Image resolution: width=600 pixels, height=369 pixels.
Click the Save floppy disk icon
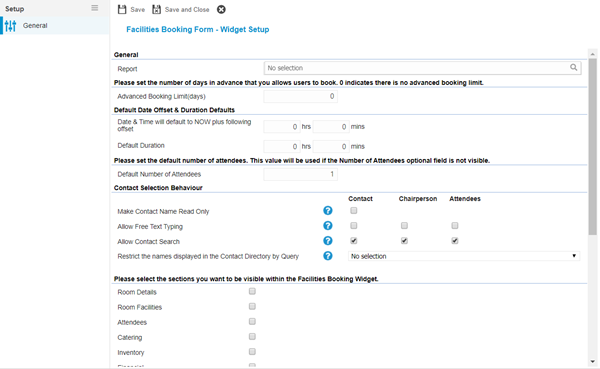tap(122, 9)
